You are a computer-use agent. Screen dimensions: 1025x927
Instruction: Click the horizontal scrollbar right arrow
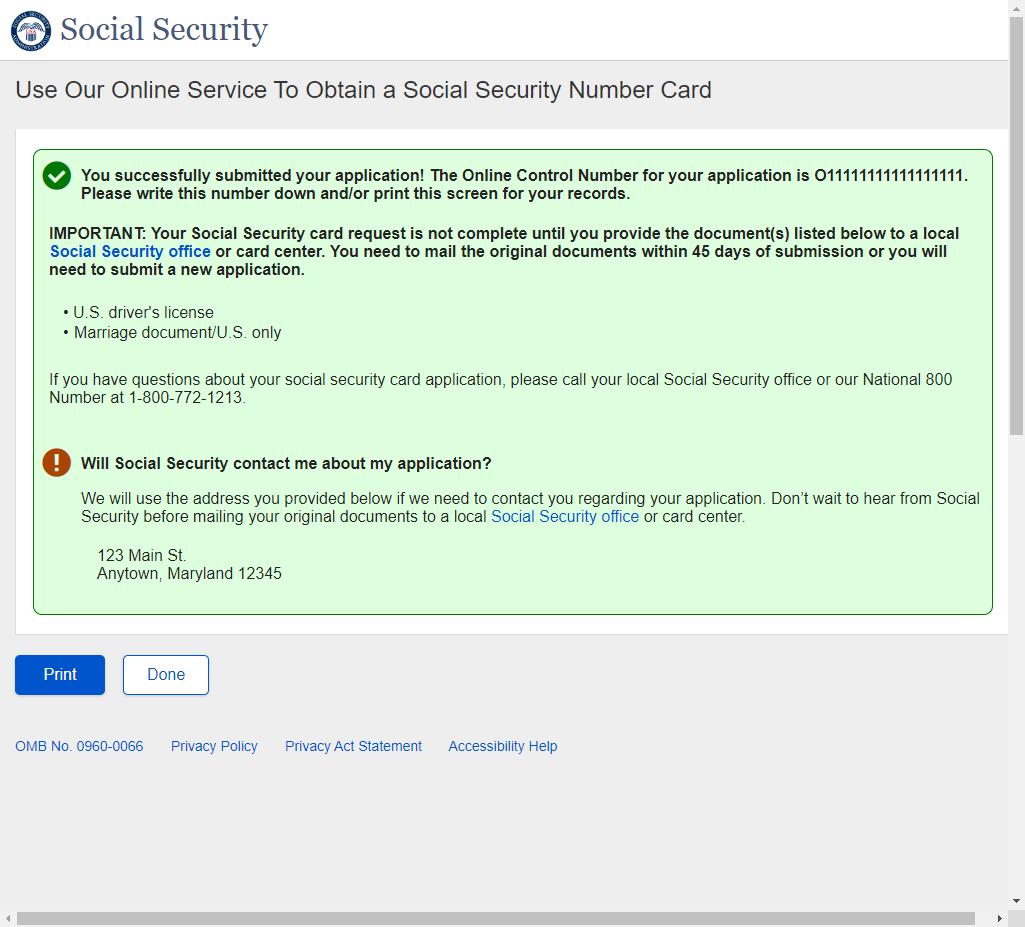tap(999, 918)
